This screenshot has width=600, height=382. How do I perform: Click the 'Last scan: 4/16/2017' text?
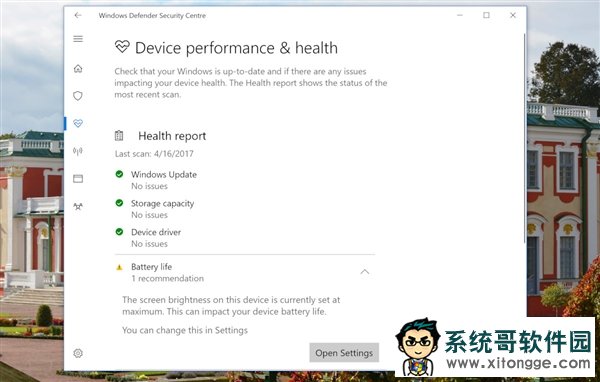[x=154, y=154]
